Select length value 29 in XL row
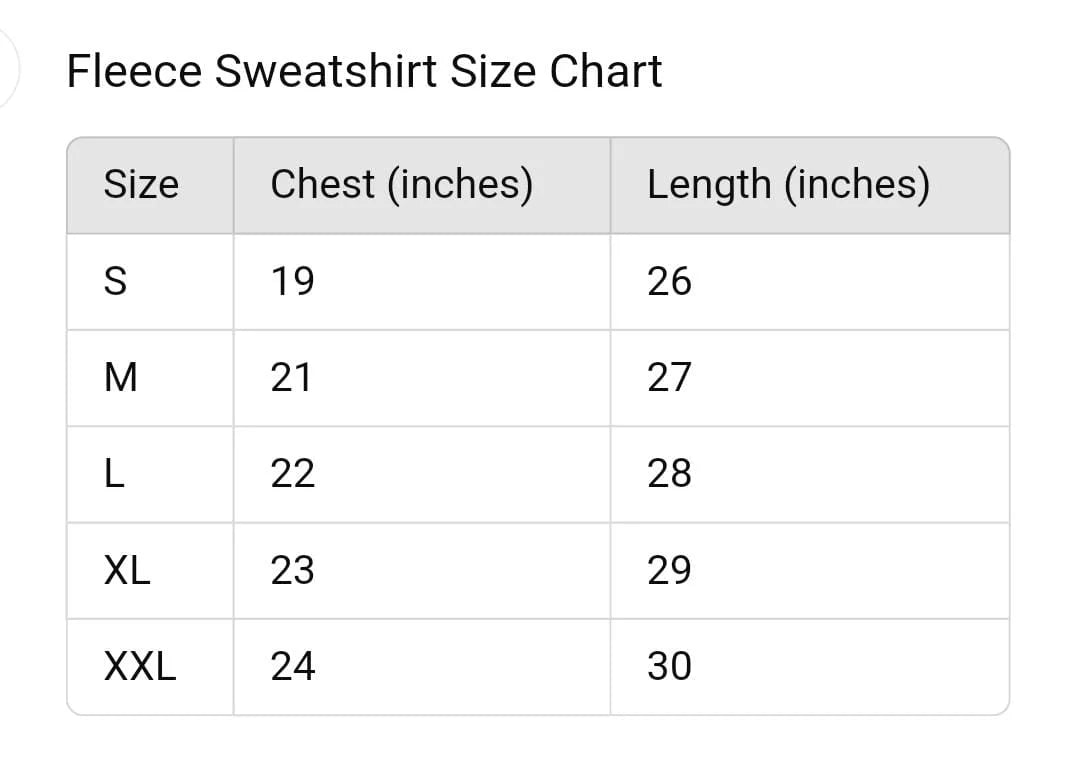Screen dimensions: 1080x776 pyautogui.click(x=669, y=570)
